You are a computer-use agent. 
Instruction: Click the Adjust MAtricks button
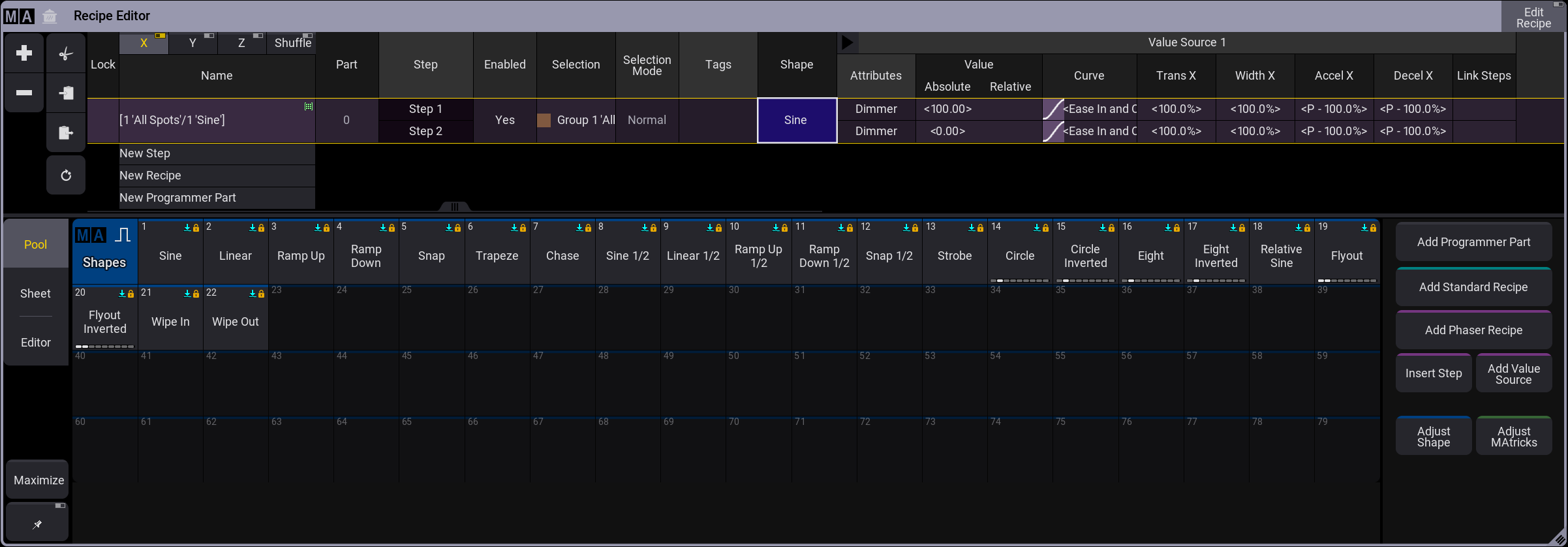coord(1514,436)
